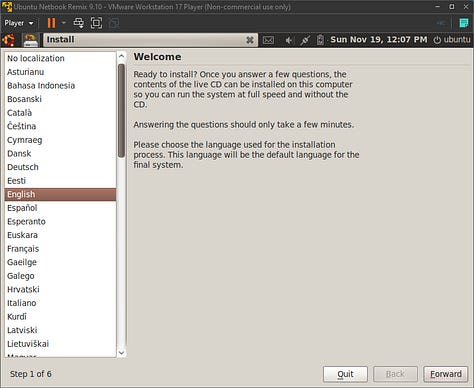Click the volume speaker icon
Screen dimensions: 474x388
coord(289,40)
